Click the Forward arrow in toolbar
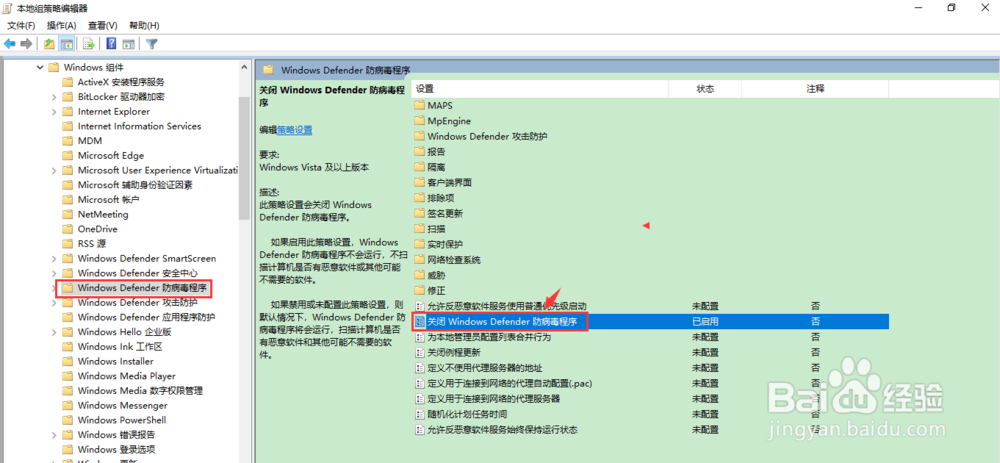1000x463 pixels. click(x=26, y=44)
